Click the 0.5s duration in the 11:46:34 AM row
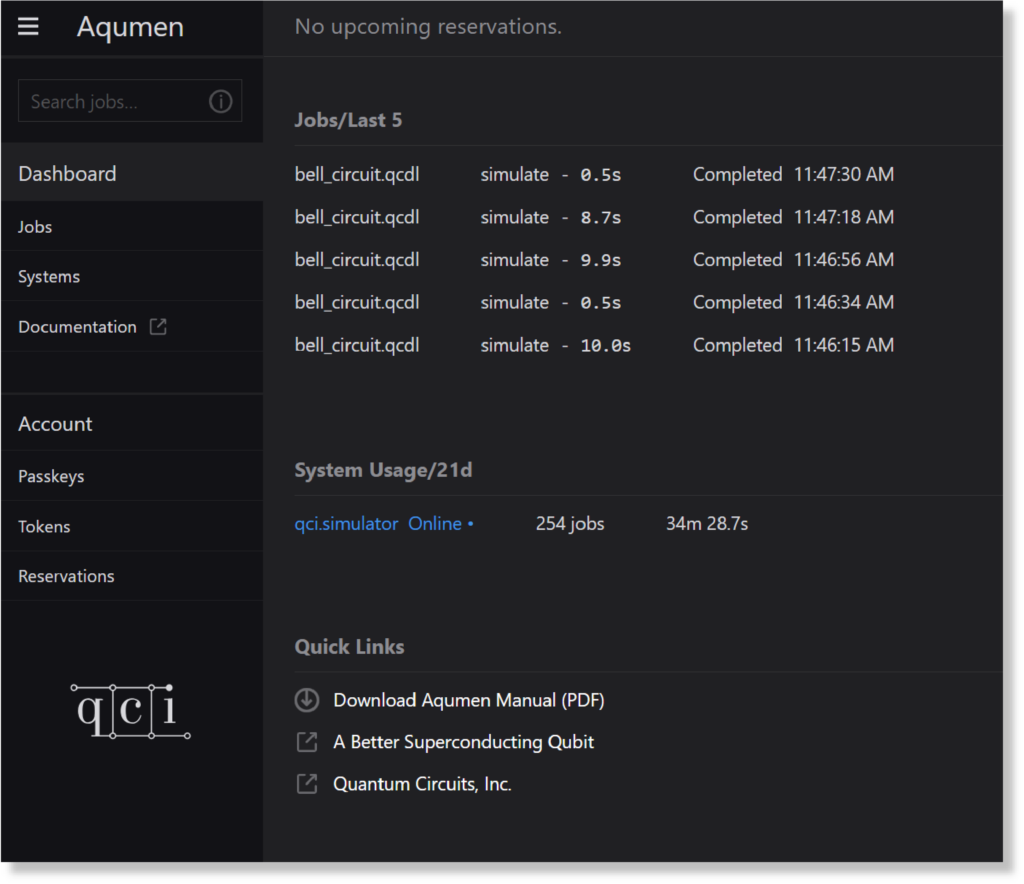1024x884 pixels. 601,303
